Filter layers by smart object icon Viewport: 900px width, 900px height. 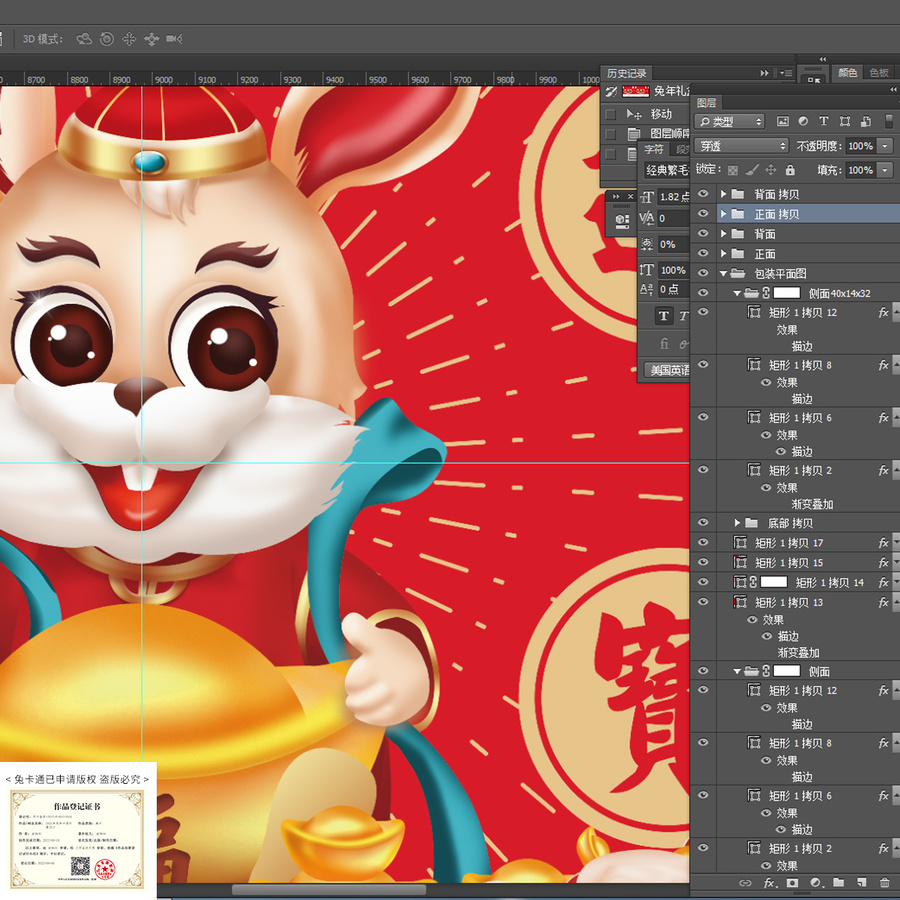tap(866, 121)
